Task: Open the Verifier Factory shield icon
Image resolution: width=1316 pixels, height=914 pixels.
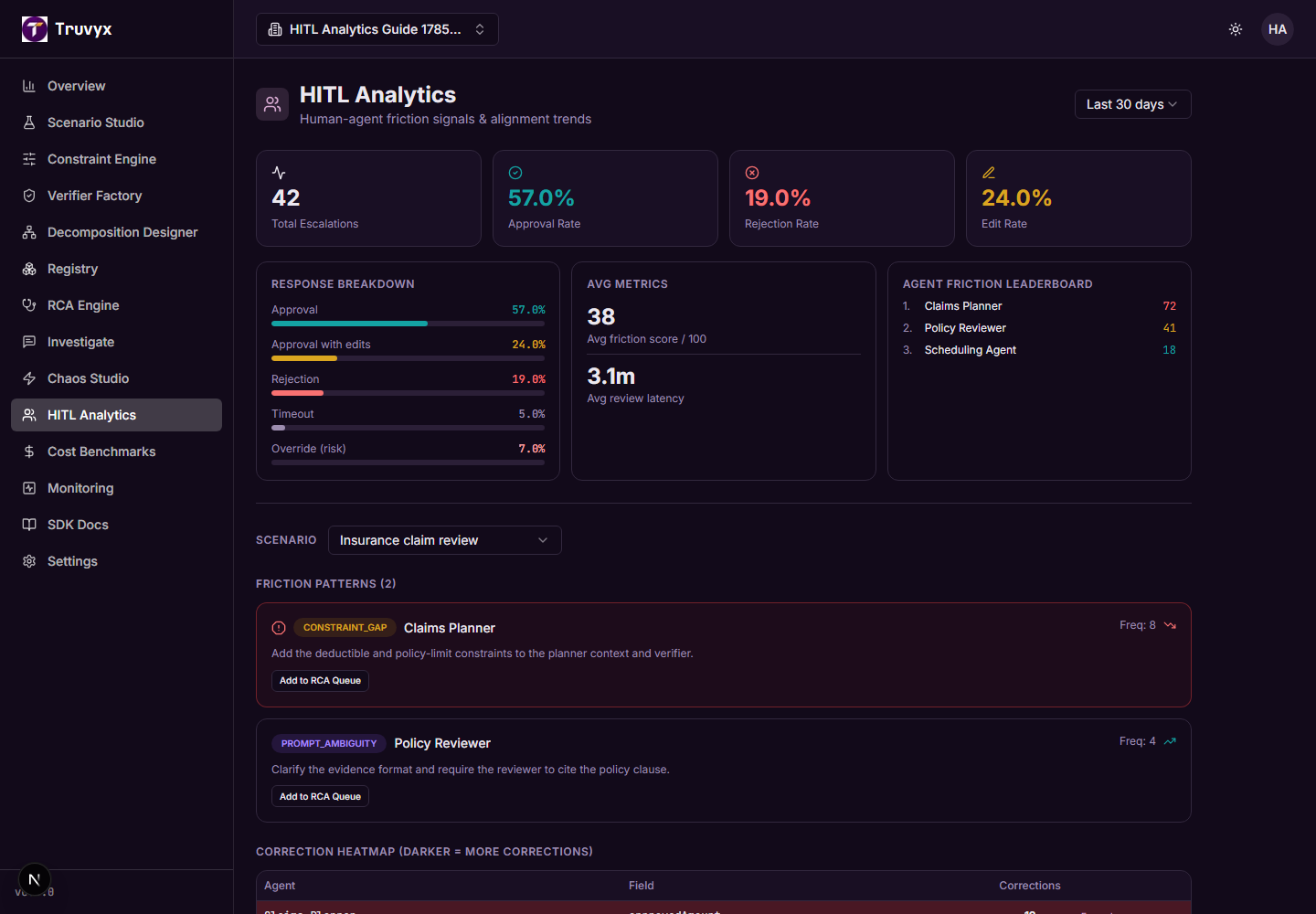Action: pyautogui.click(x=29, y=196)
